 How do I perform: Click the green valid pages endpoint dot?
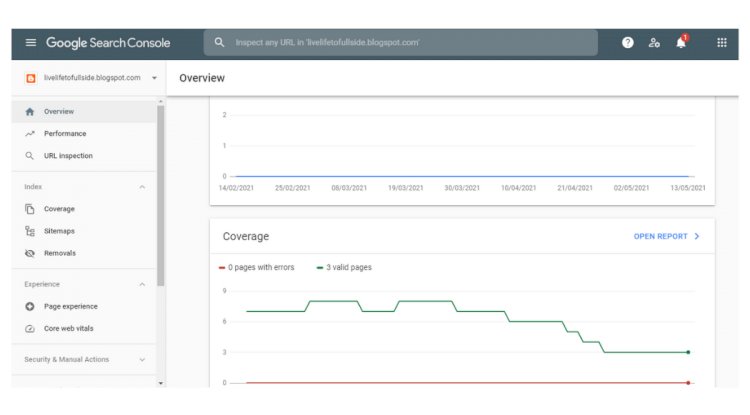coord(688,352)
